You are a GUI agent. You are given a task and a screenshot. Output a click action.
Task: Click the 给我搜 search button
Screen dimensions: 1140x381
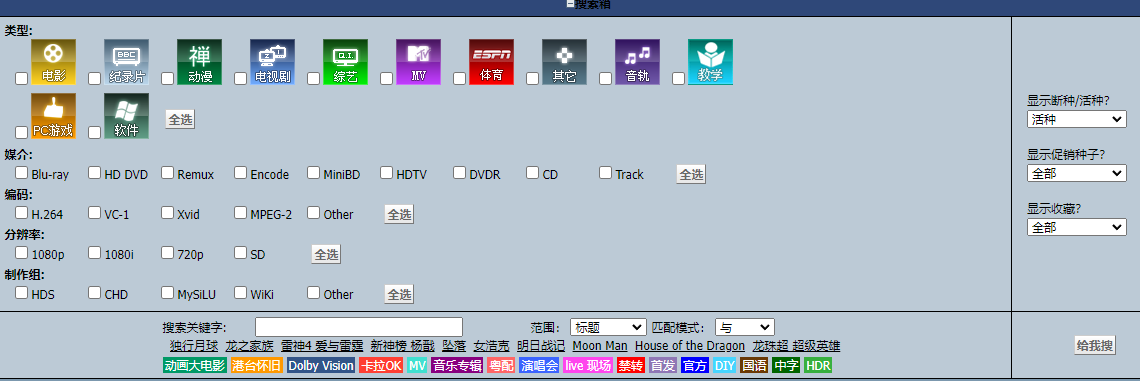pyautogui.click(x=1095, y=345)
